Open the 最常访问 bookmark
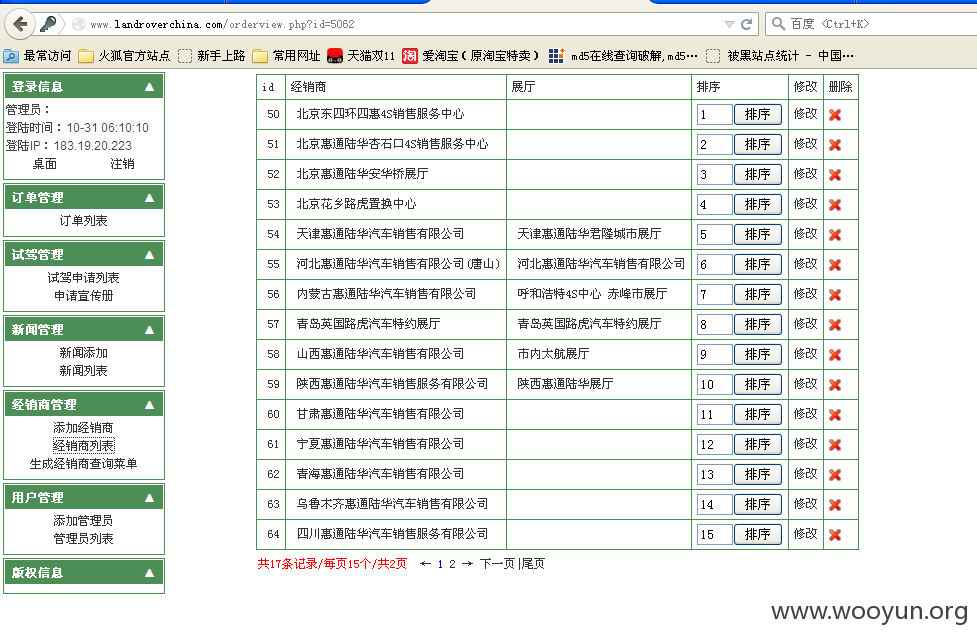977x640 pixels. 37,56
